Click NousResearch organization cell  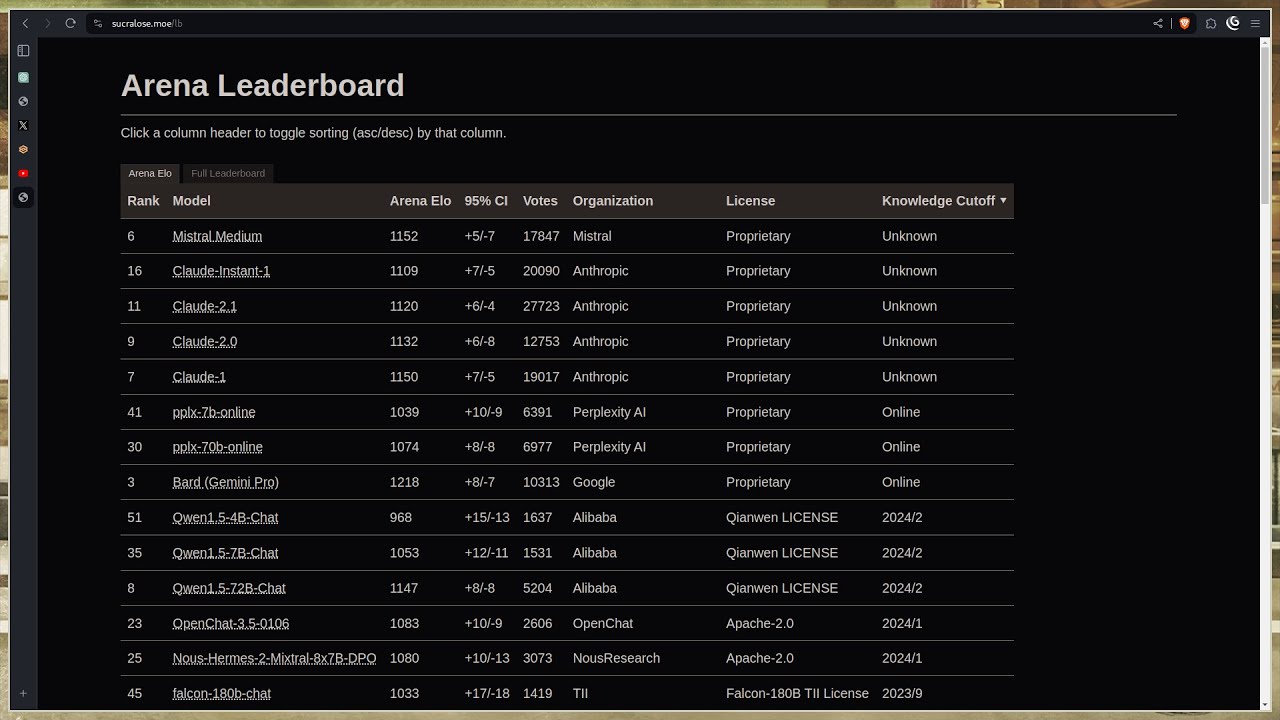point(616,658)
